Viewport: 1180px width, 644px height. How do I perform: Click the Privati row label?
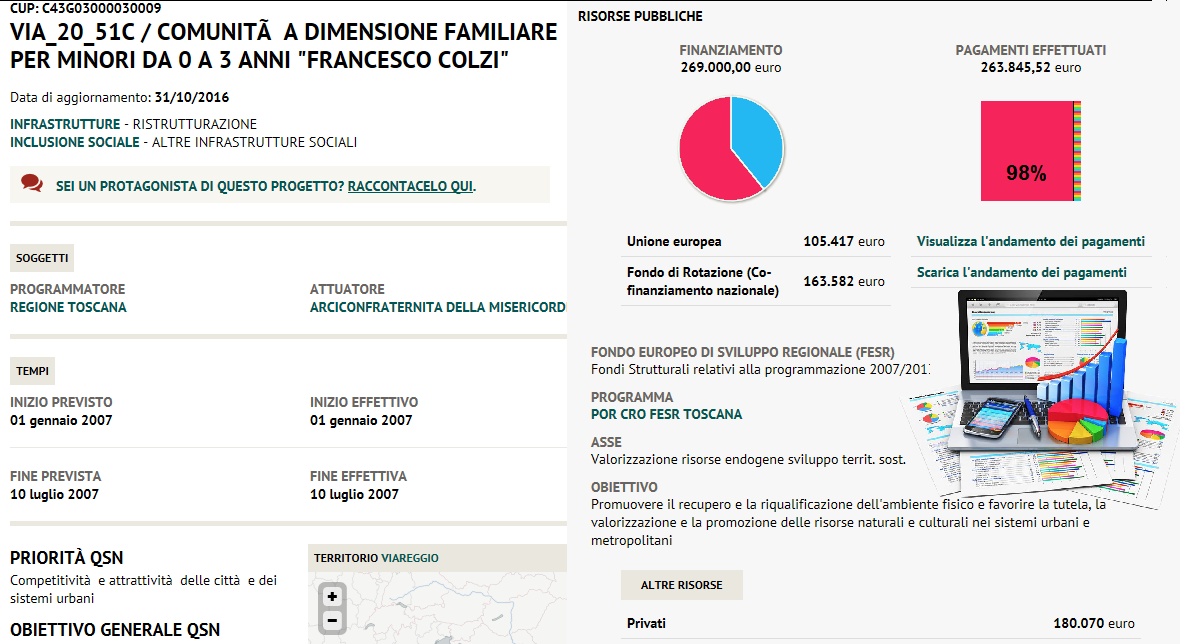[x=646, y=623]
